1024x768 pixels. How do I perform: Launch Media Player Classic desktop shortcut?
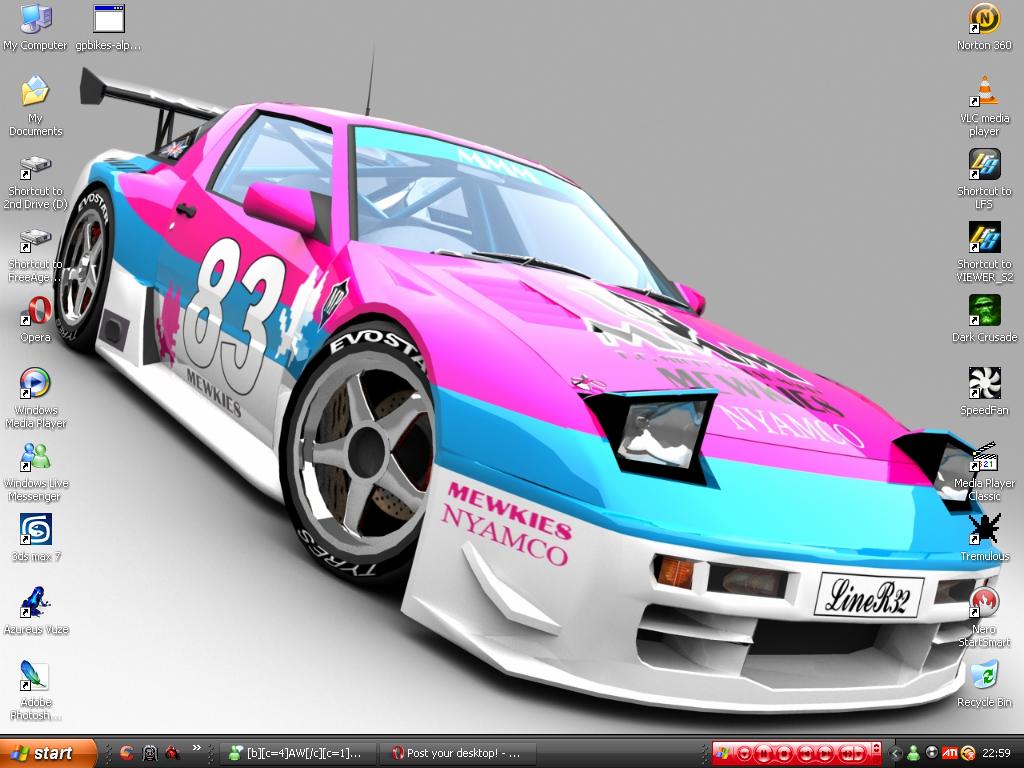point(984,472)
